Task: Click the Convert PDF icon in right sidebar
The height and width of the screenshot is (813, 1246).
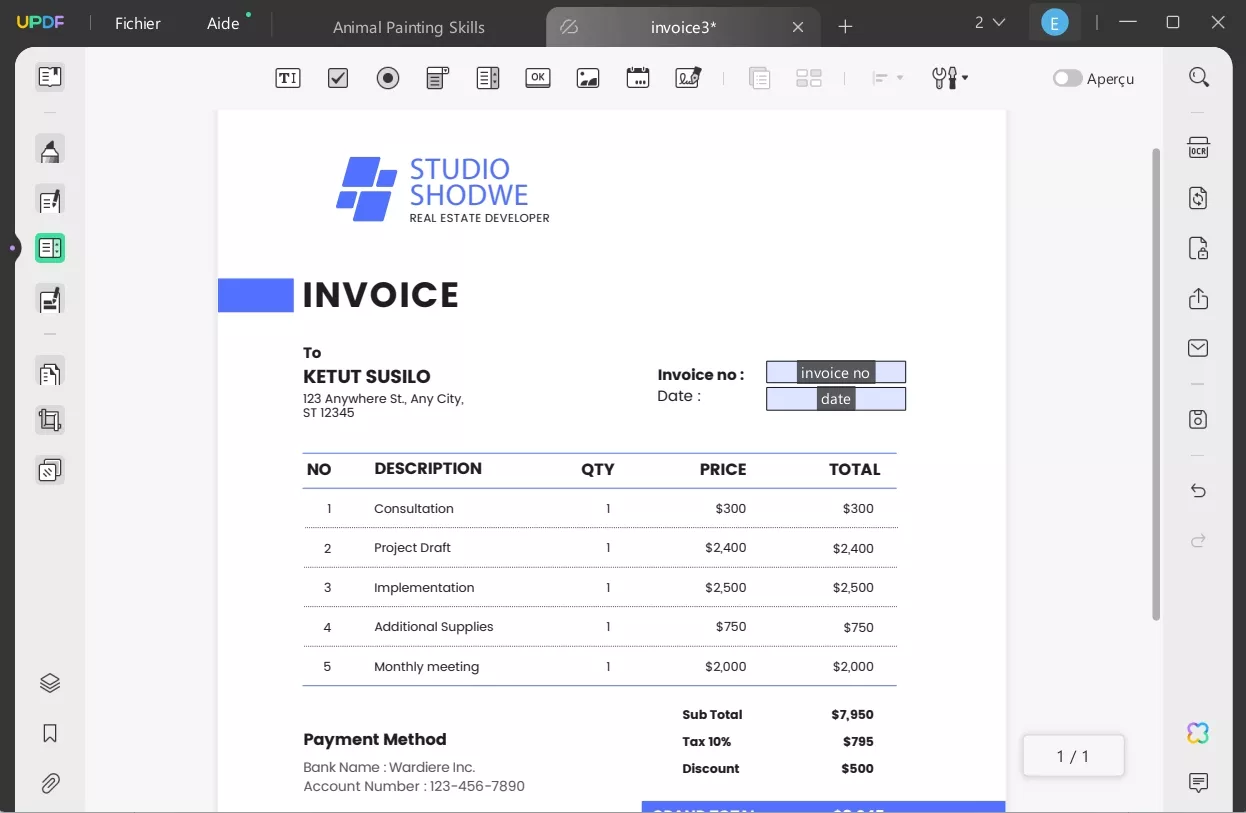Action: click(1198, 198)
